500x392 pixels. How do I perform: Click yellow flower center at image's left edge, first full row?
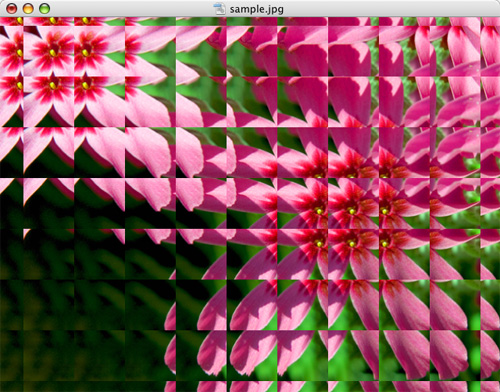(x=19, y=53)
